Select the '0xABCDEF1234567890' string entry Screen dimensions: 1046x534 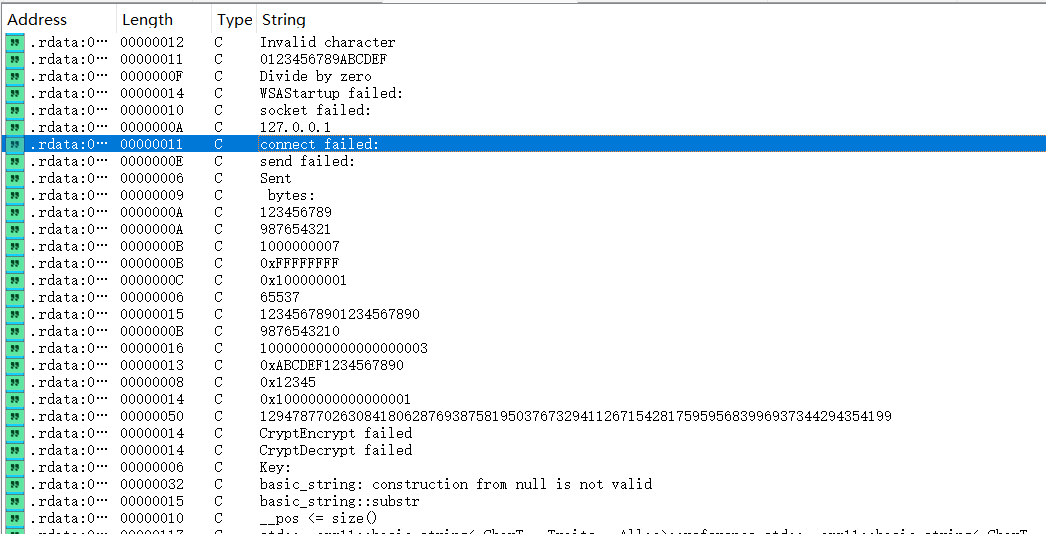tap(332, 365)
